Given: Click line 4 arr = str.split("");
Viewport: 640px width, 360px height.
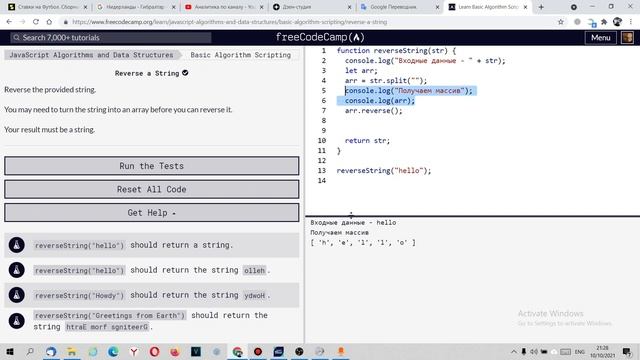Looking at the screenshot, I should [386, 80].
